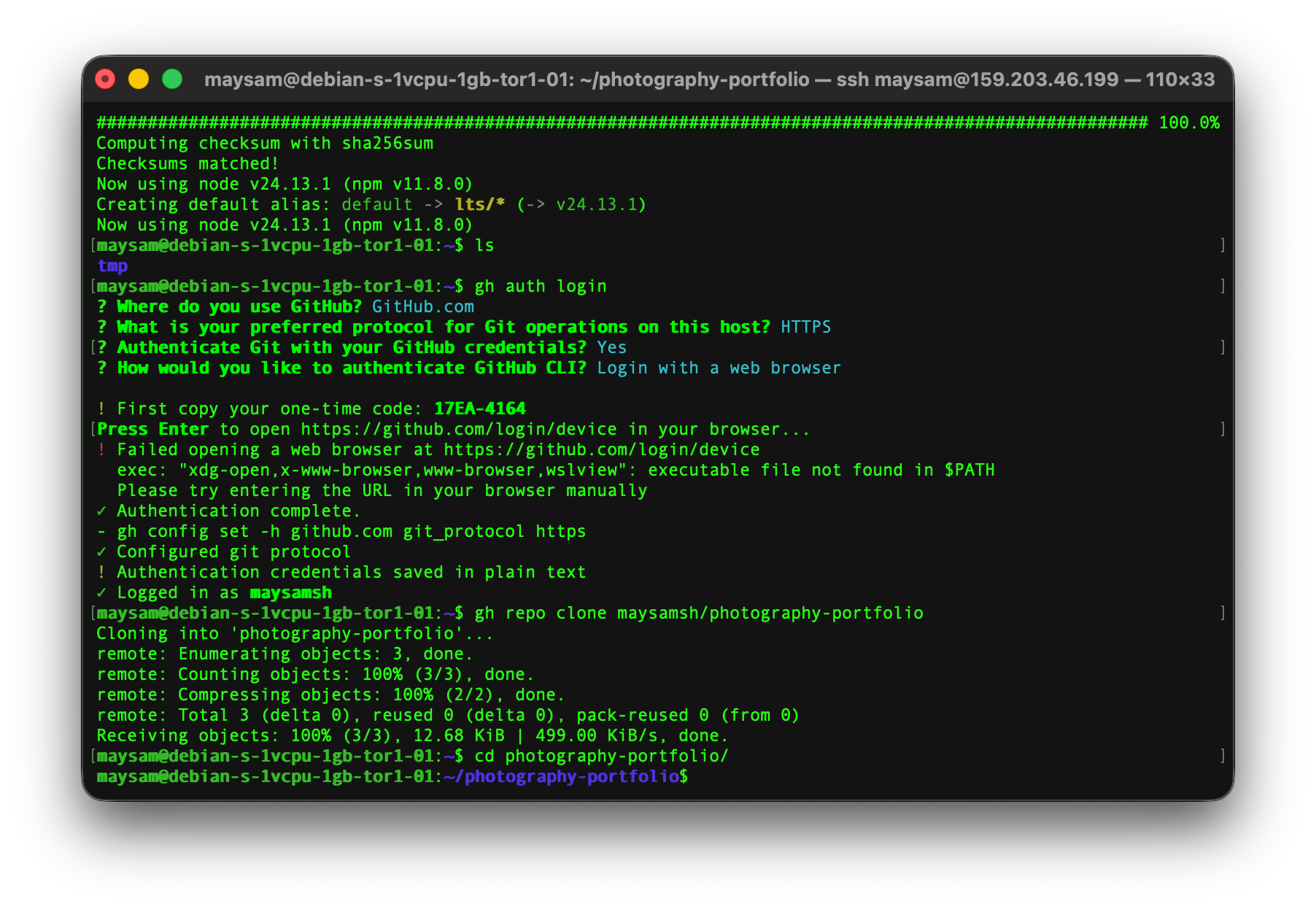Click the '~/photography-portfolio' path in last prompt
The width and height of the screenshot is (1316, 909).
561,776
